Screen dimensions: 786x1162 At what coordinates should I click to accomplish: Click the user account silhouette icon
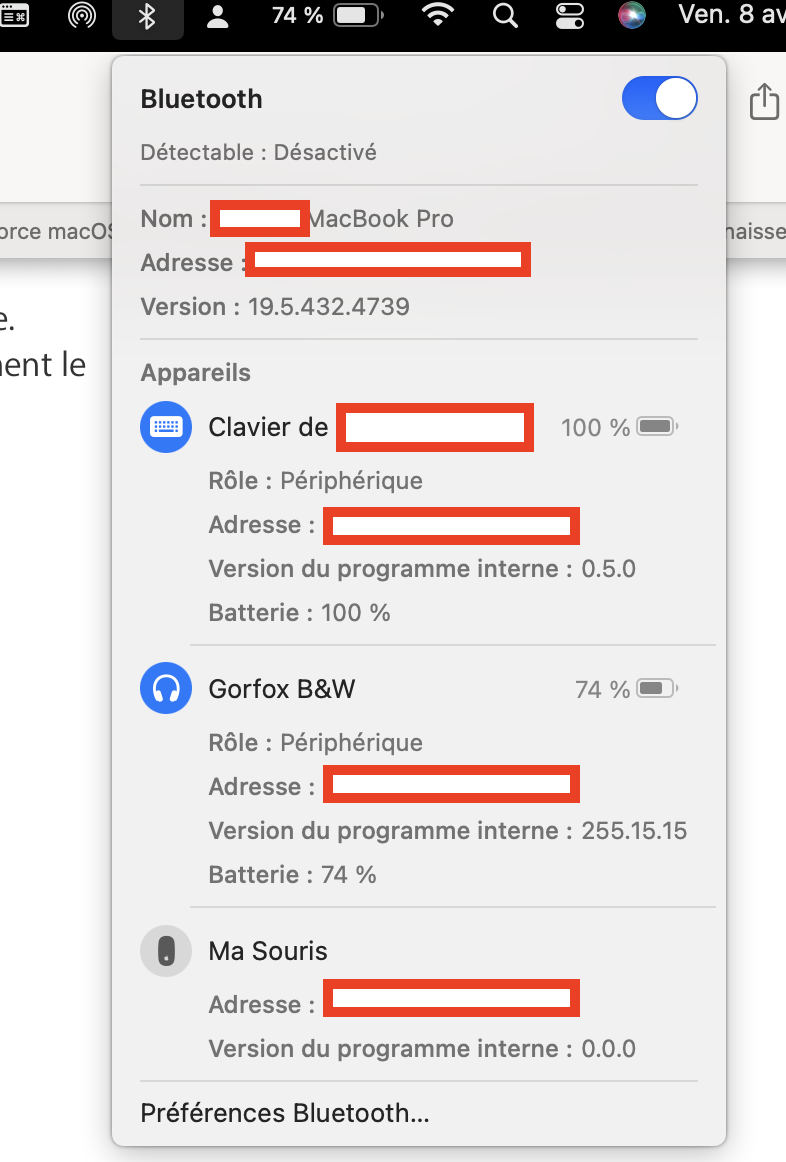[x=217, y=16]
